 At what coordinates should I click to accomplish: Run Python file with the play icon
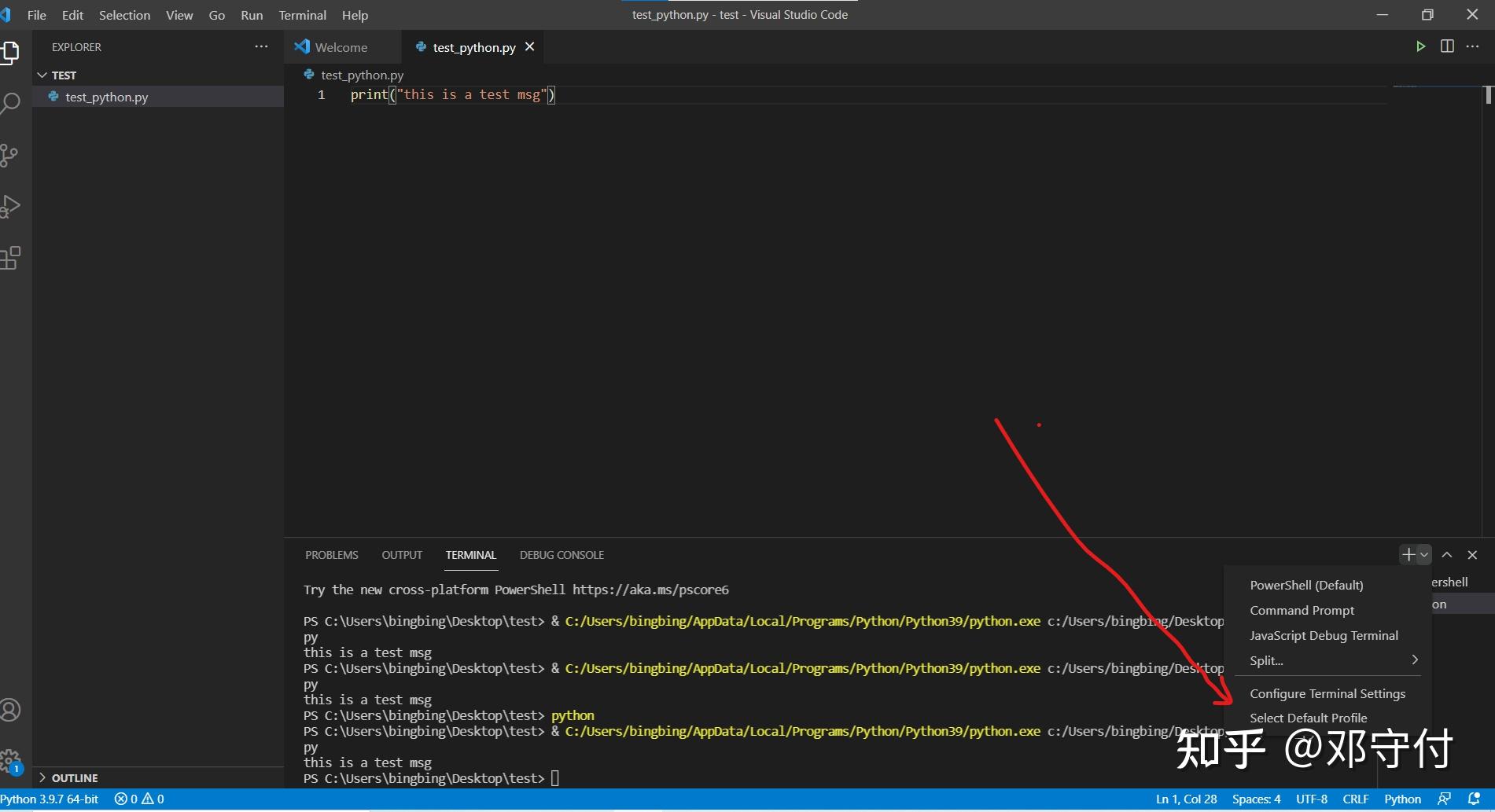pos(1420,46)
